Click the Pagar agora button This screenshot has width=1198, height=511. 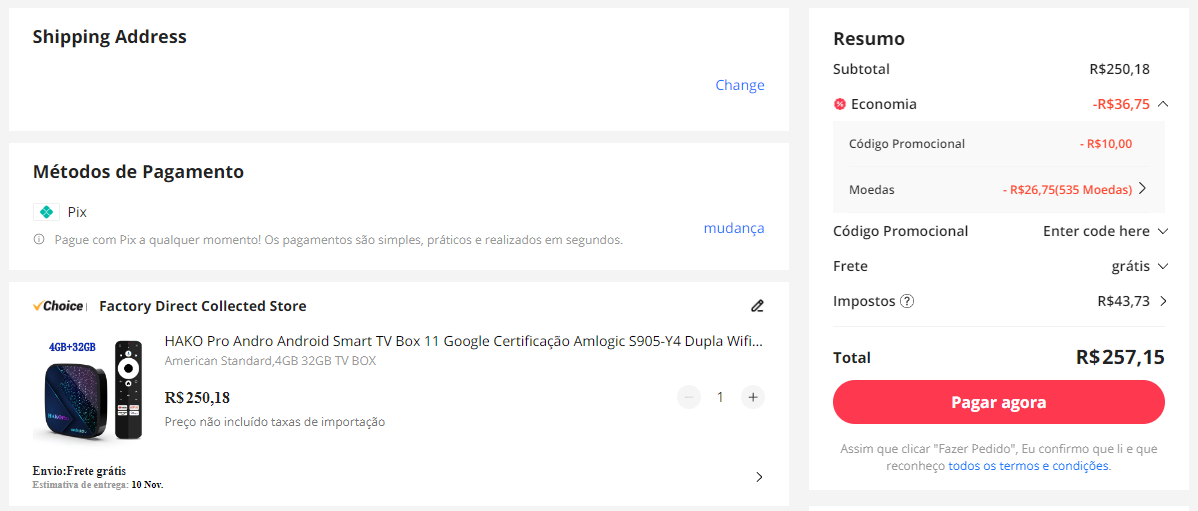pos(999,402)
